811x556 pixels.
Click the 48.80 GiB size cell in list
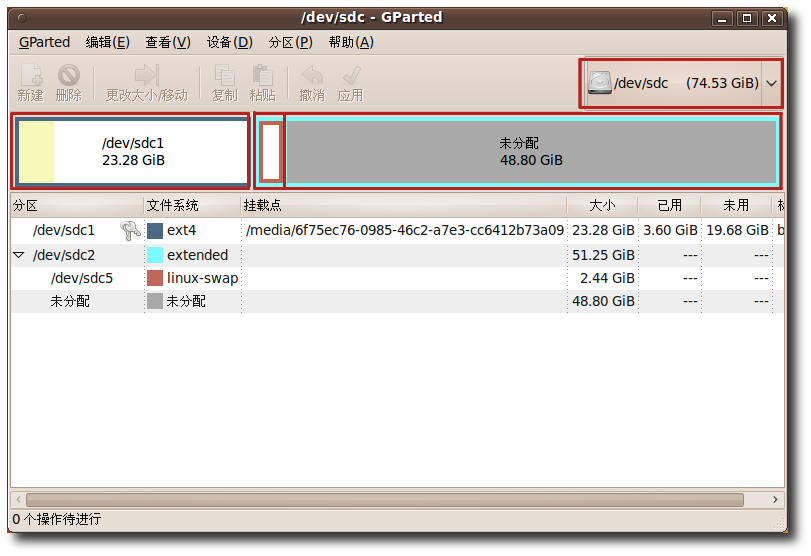(603, 301)
